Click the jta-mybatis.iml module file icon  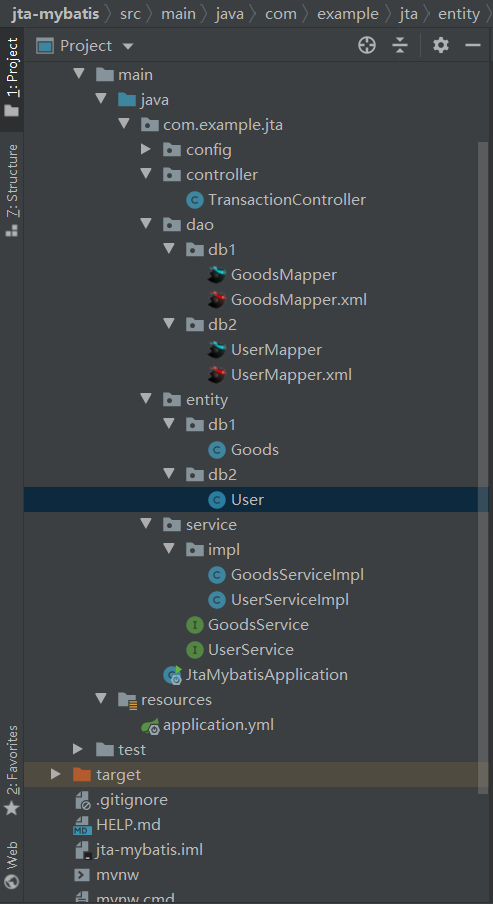pyautogui.click(x=83, y=850)
